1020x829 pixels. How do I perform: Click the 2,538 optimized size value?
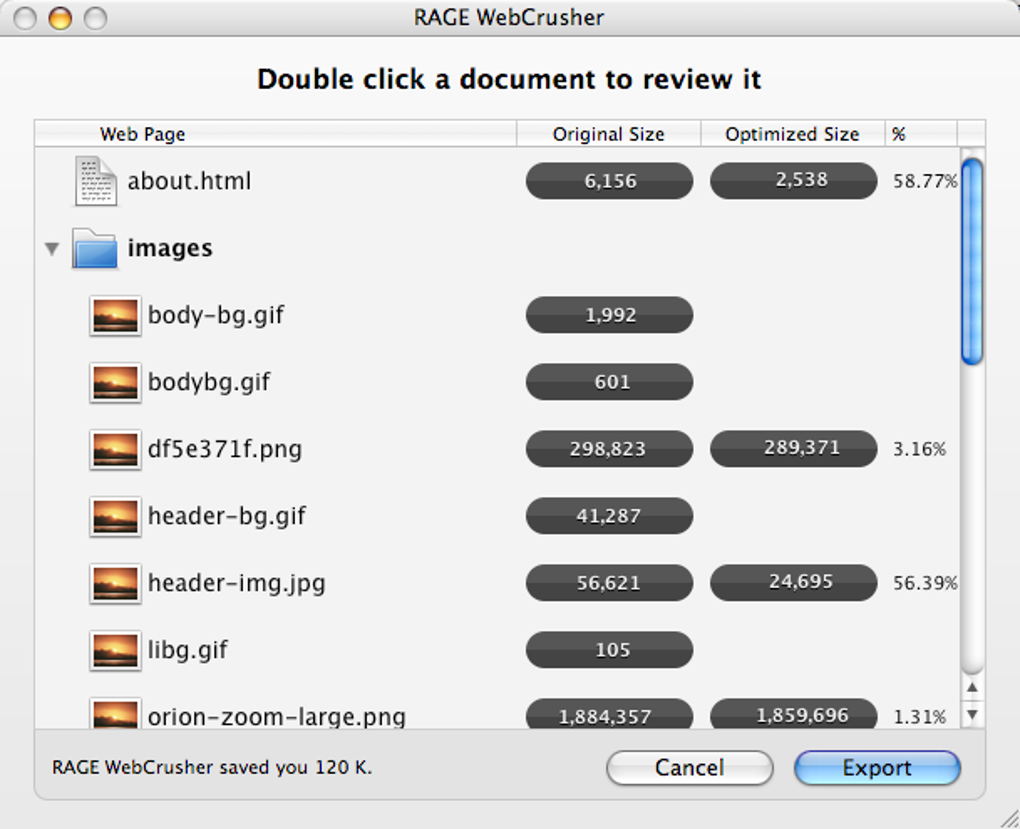tap(794, 180)
